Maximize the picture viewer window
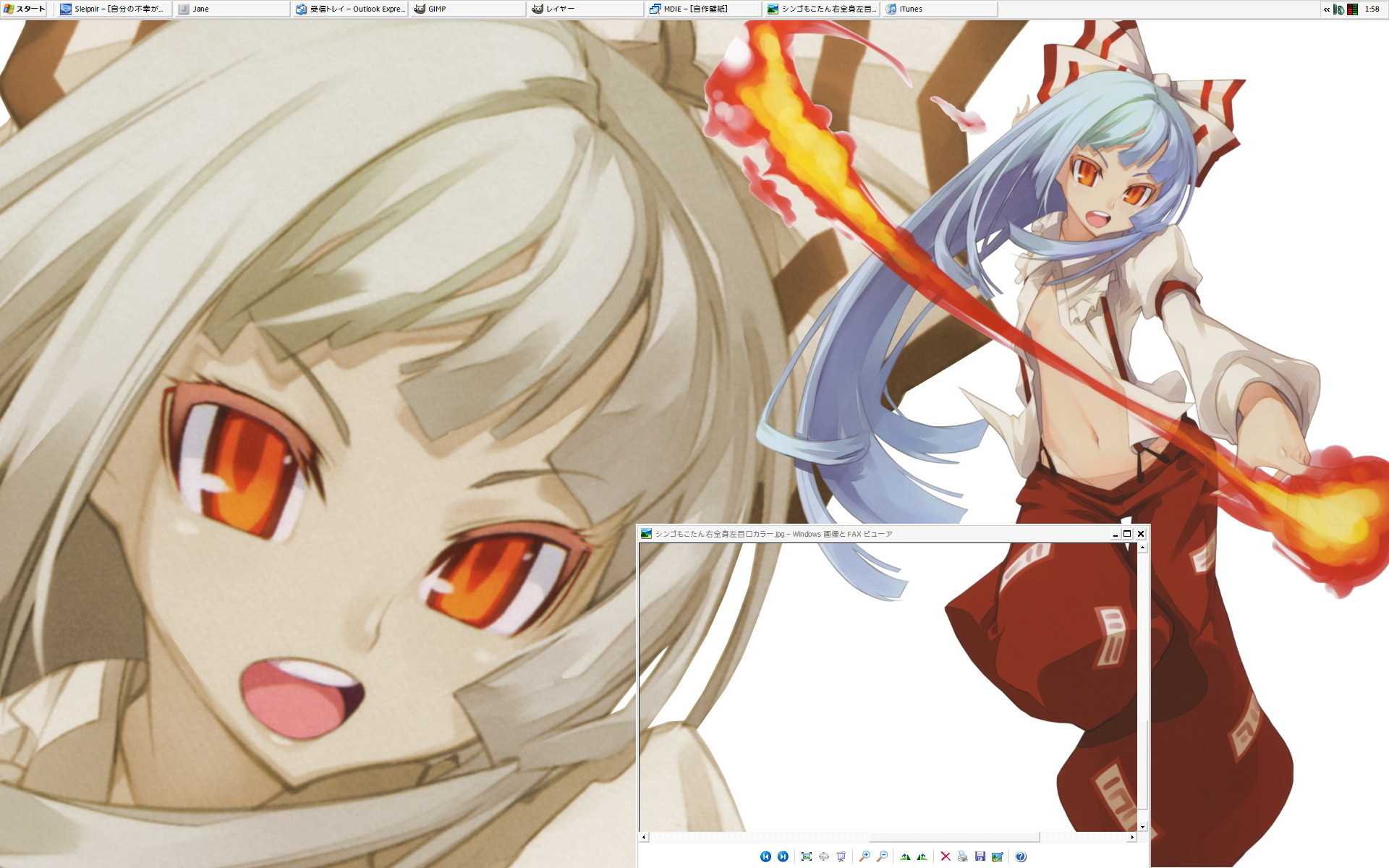The height and width of the screenshot is (868, 1389). click(x=1127, y=534)
